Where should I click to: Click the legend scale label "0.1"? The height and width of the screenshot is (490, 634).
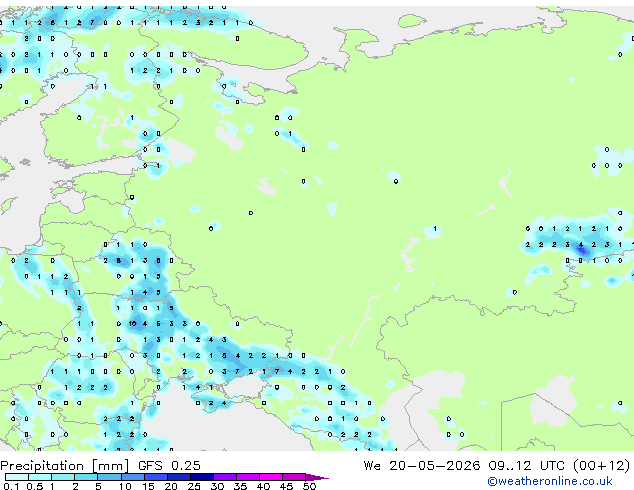[x=11, y=486]
